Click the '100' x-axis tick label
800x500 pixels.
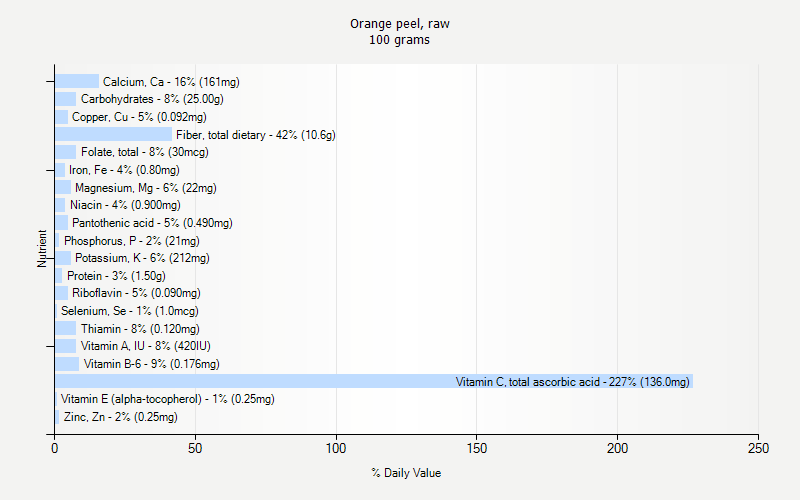pyautogui.click(x=336, y=448)
